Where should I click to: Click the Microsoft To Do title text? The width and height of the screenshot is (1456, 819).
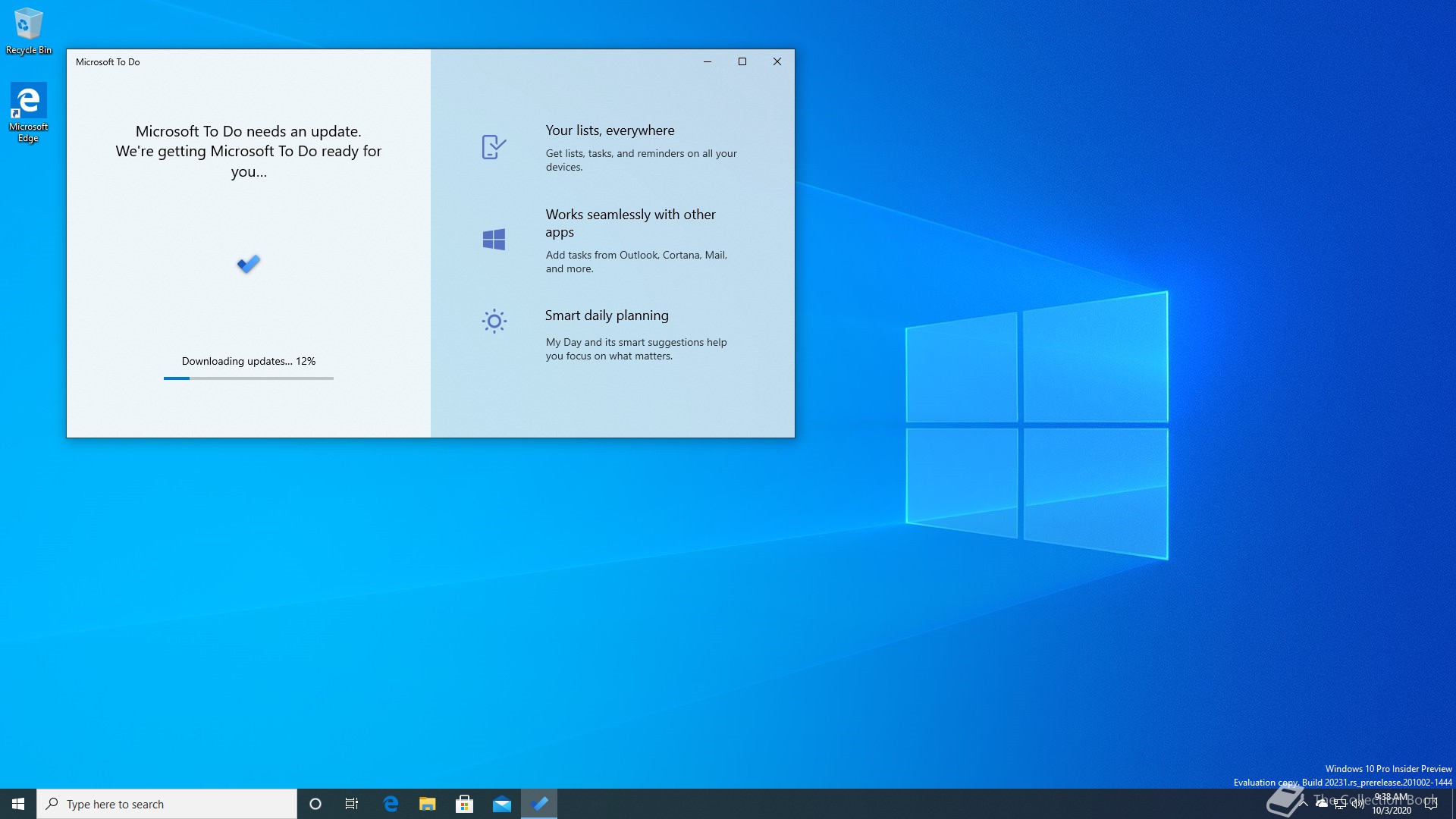[x=108, y=62]
